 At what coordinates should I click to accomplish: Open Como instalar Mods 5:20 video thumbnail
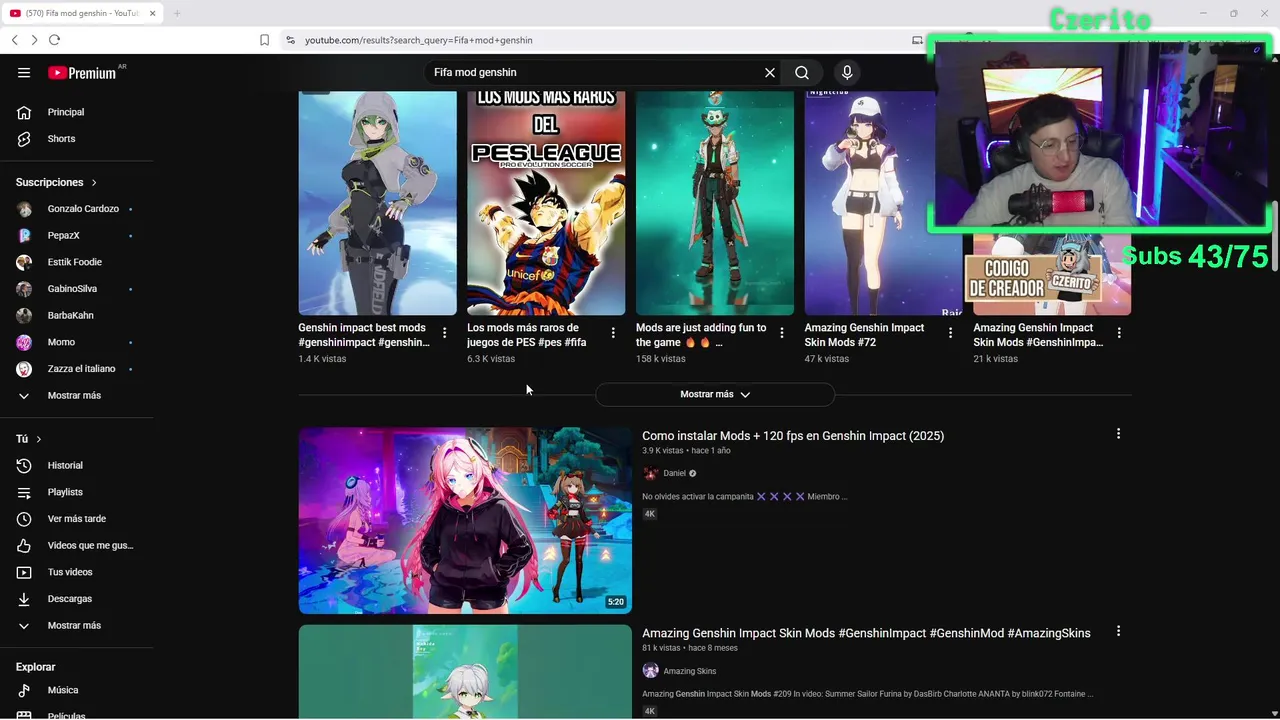(x=465, y=521)
